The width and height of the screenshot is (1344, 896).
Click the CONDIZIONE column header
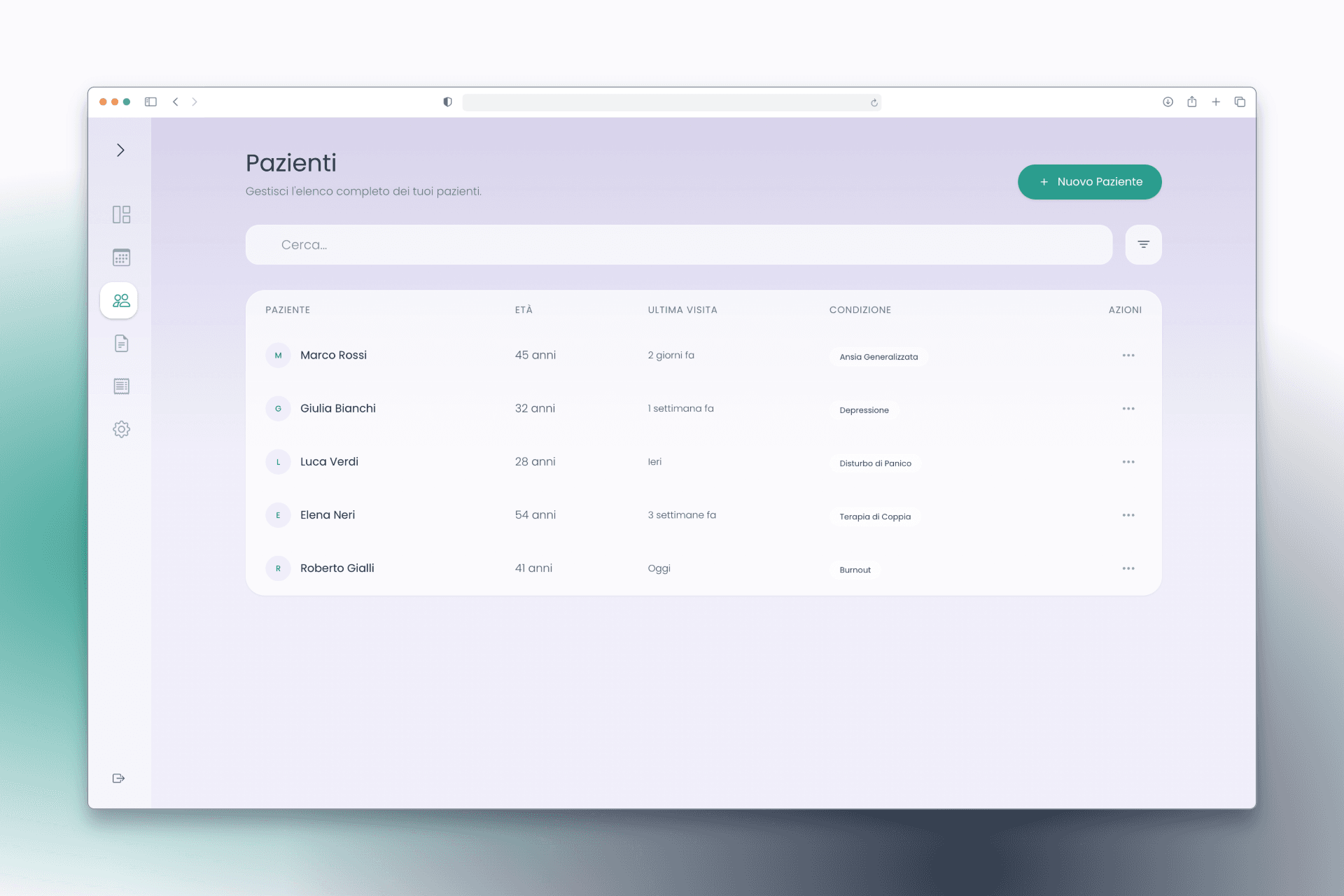(860, 310)
